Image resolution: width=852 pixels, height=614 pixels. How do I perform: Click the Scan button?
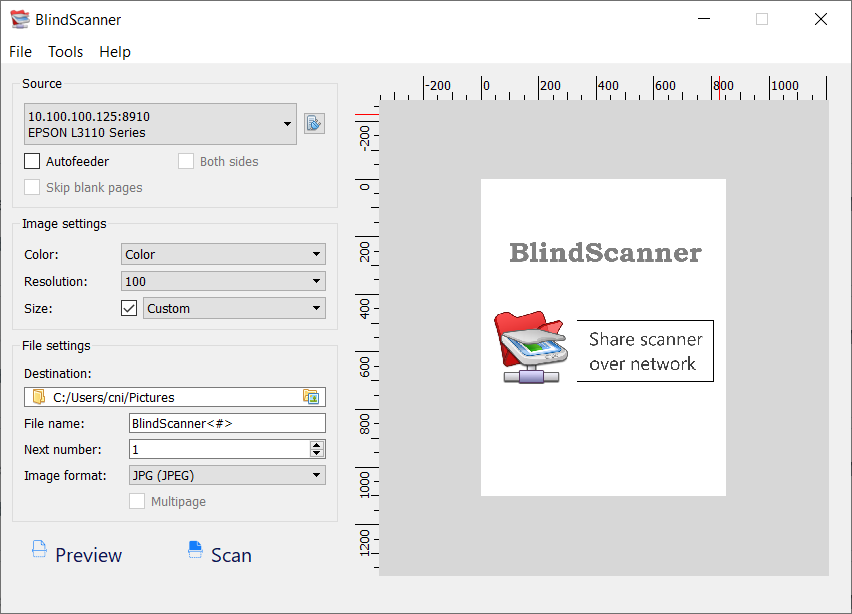coord(220,554)
